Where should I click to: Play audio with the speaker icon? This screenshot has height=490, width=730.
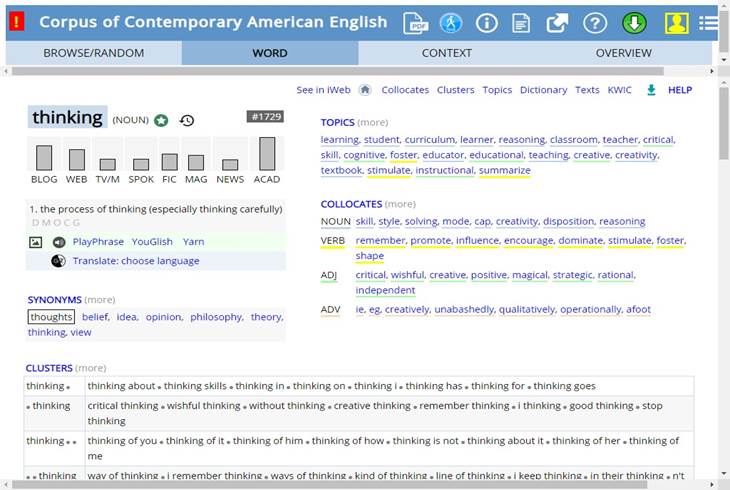(59, 242)
